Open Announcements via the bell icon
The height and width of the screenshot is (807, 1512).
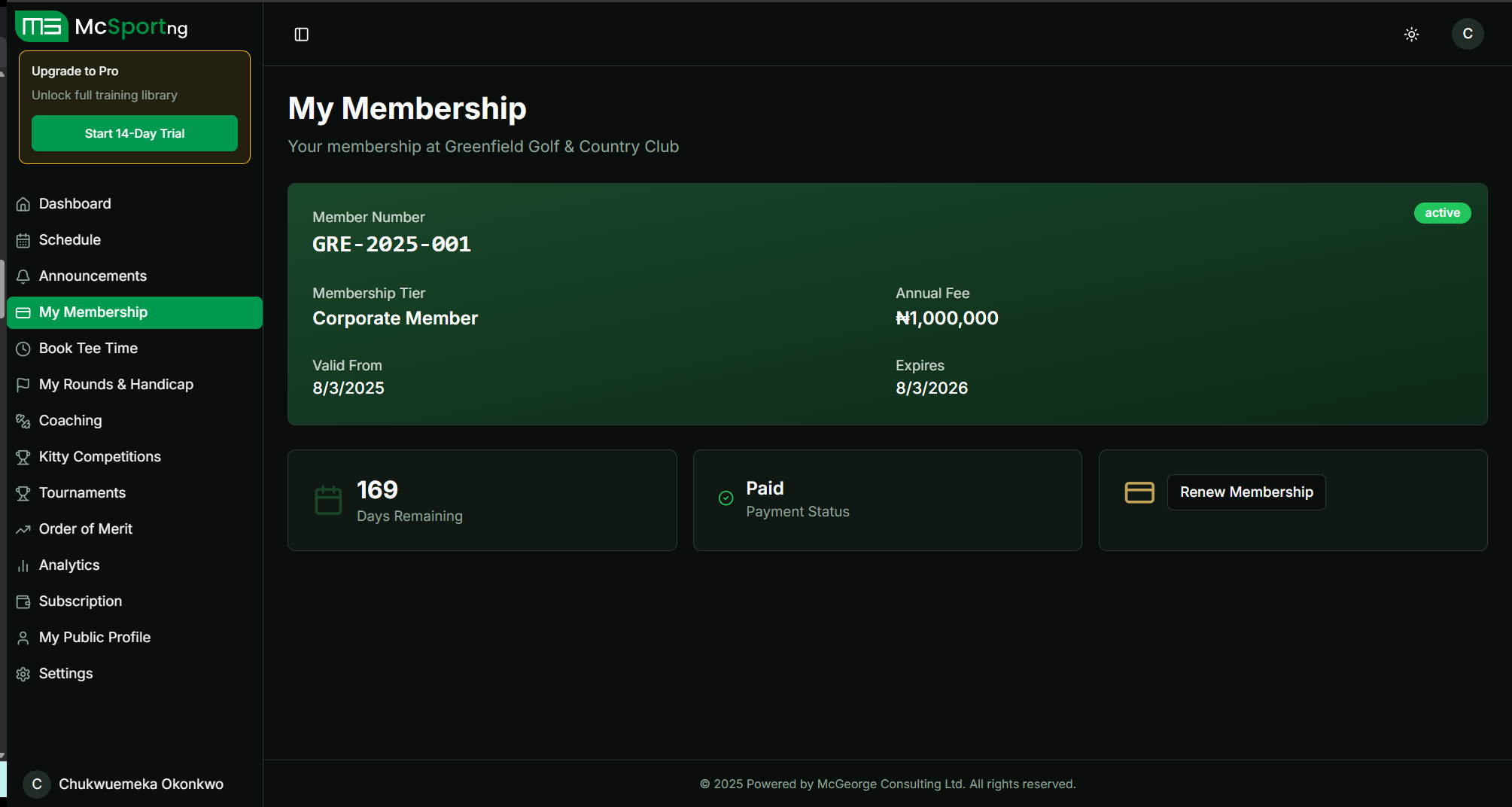pyautogui.click(x=23, y=276)
